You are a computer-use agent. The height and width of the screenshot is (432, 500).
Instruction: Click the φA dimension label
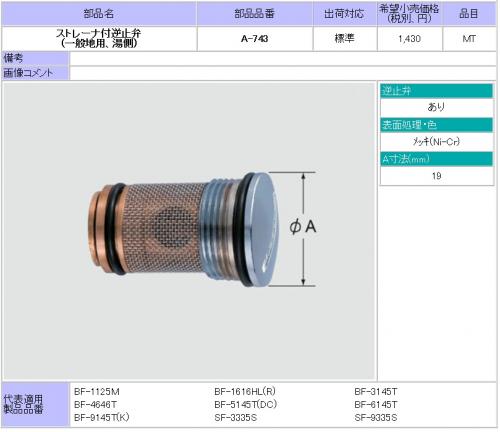(x=302, y=227)
